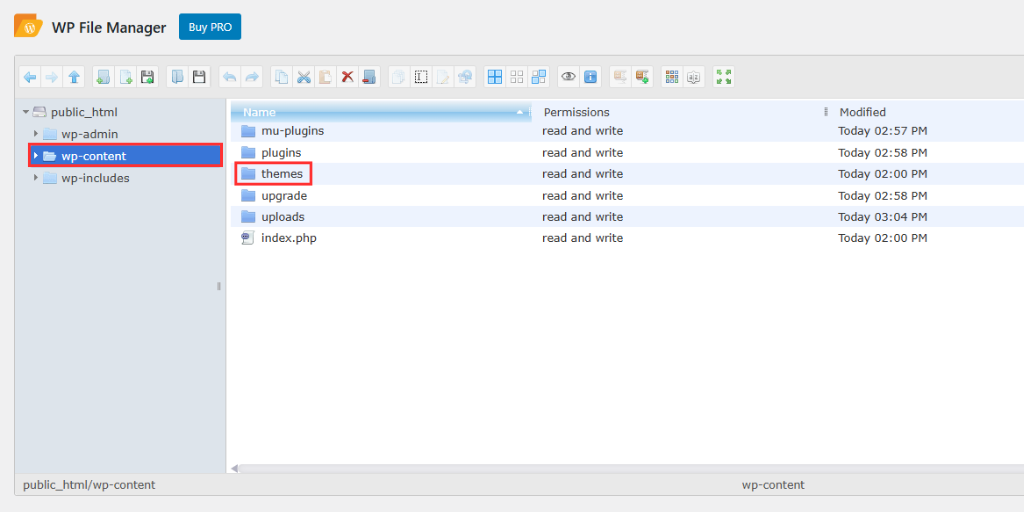Select the mu-plugins folder row
This screenshot has height=512, width=1024.
(x=627, y=131)
